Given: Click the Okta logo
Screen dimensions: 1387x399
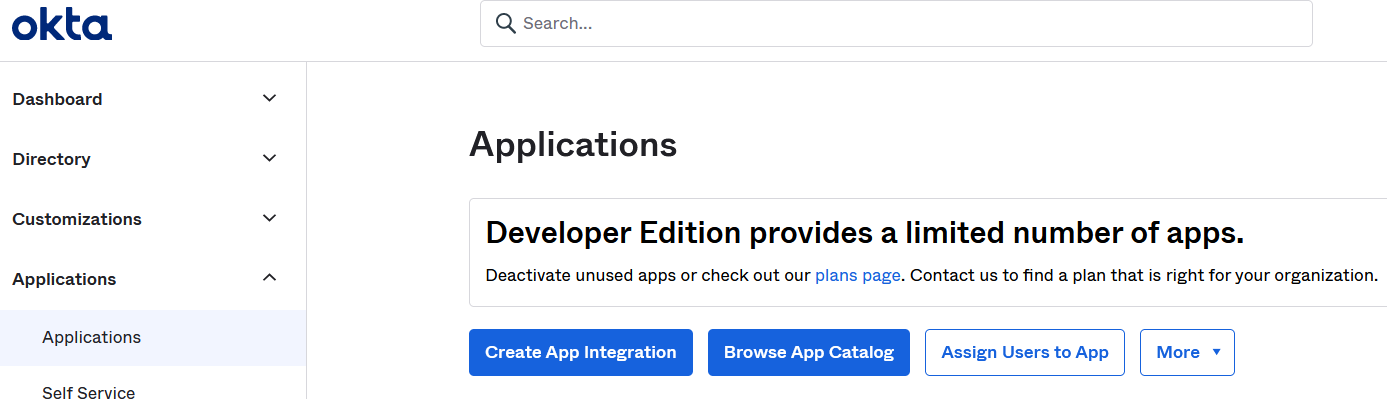Looking at the screenshot, I should [62, 24].
